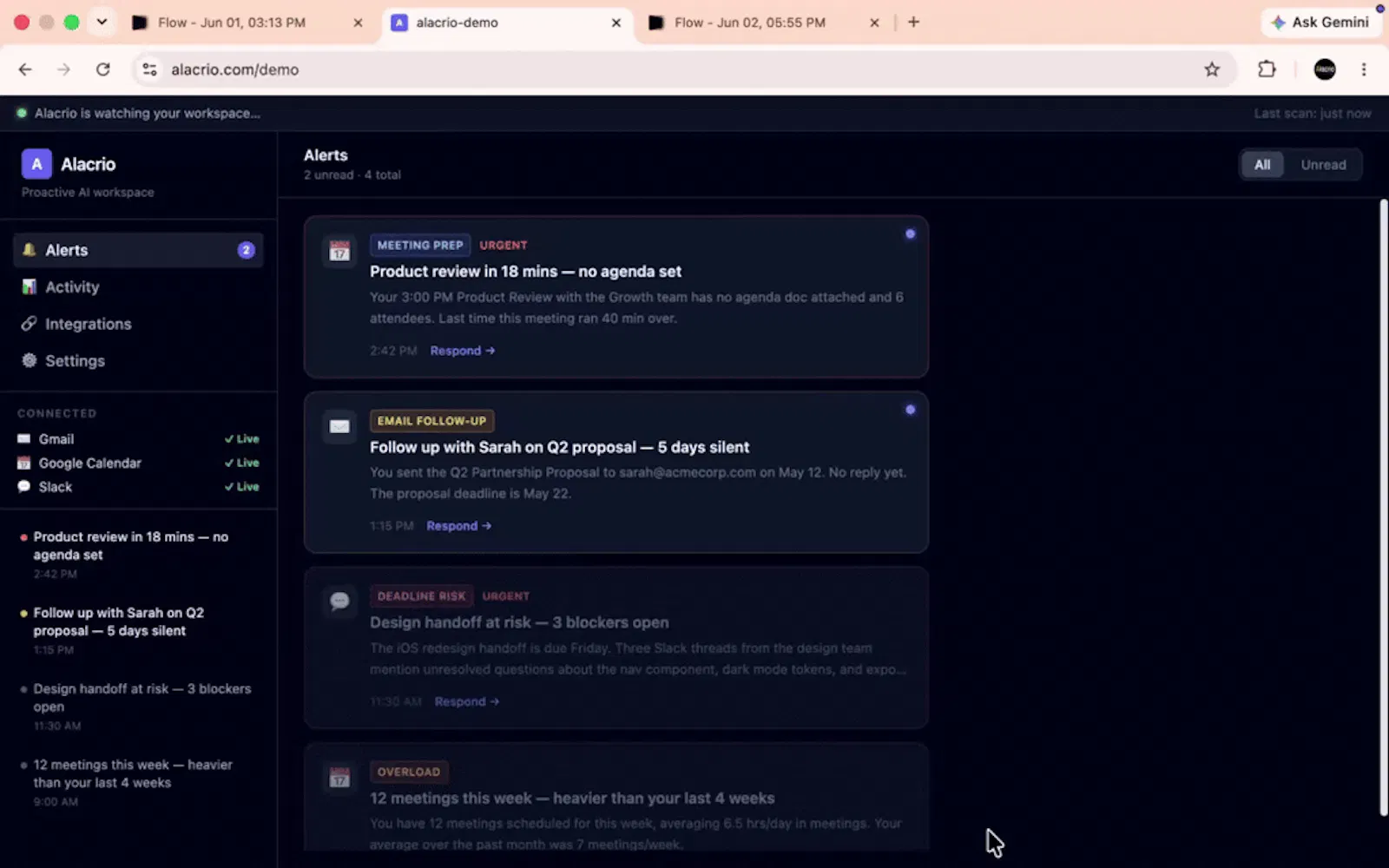Click the Slack speech bubble icon
The width and height of the screenshot is (1389, 868).
tap(24, 487)
